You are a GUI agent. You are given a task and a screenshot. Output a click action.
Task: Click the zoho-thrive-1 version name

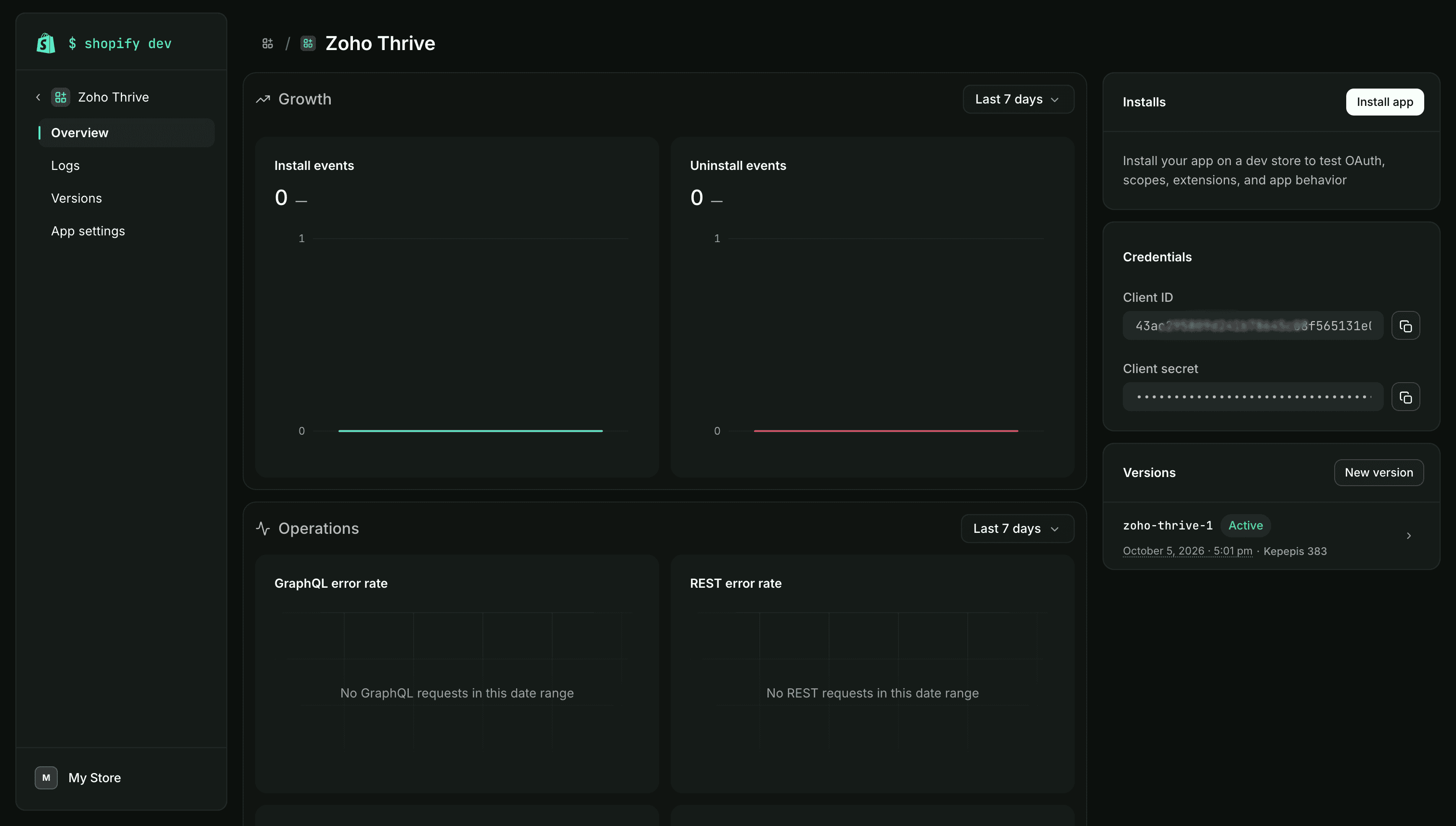(x=1167, y=525)
